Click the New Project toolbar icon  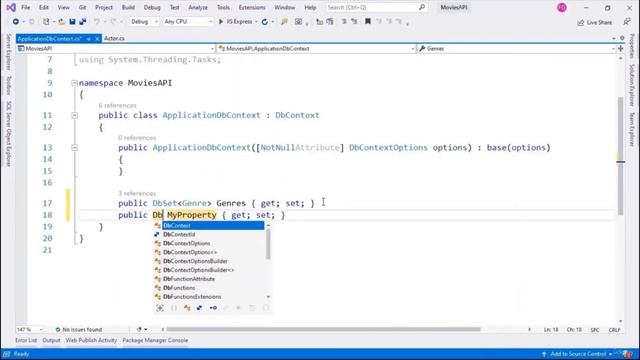pyautogui.click(x=46, y=22)
